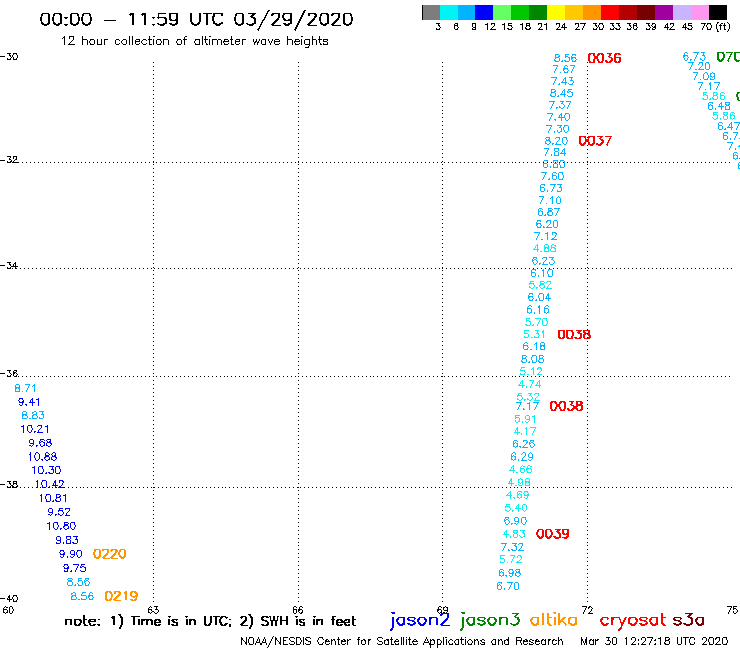Image resolution: width=740 pixels, height=650 pixels.
Task: Click the orange time marker '0219'
Action: point(121,596)
